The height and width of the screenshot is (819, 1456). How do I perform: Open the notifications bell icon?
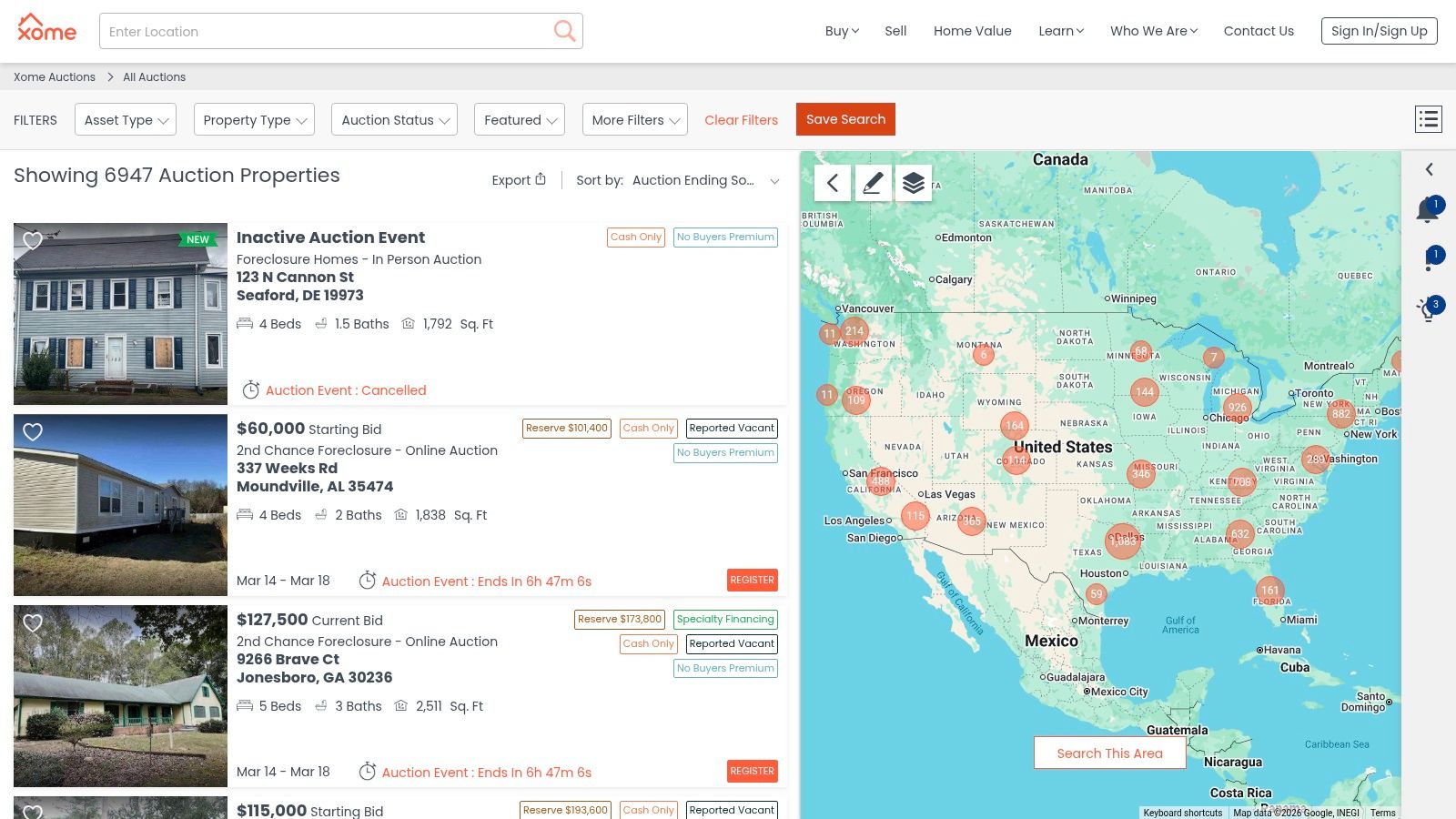1428,211
